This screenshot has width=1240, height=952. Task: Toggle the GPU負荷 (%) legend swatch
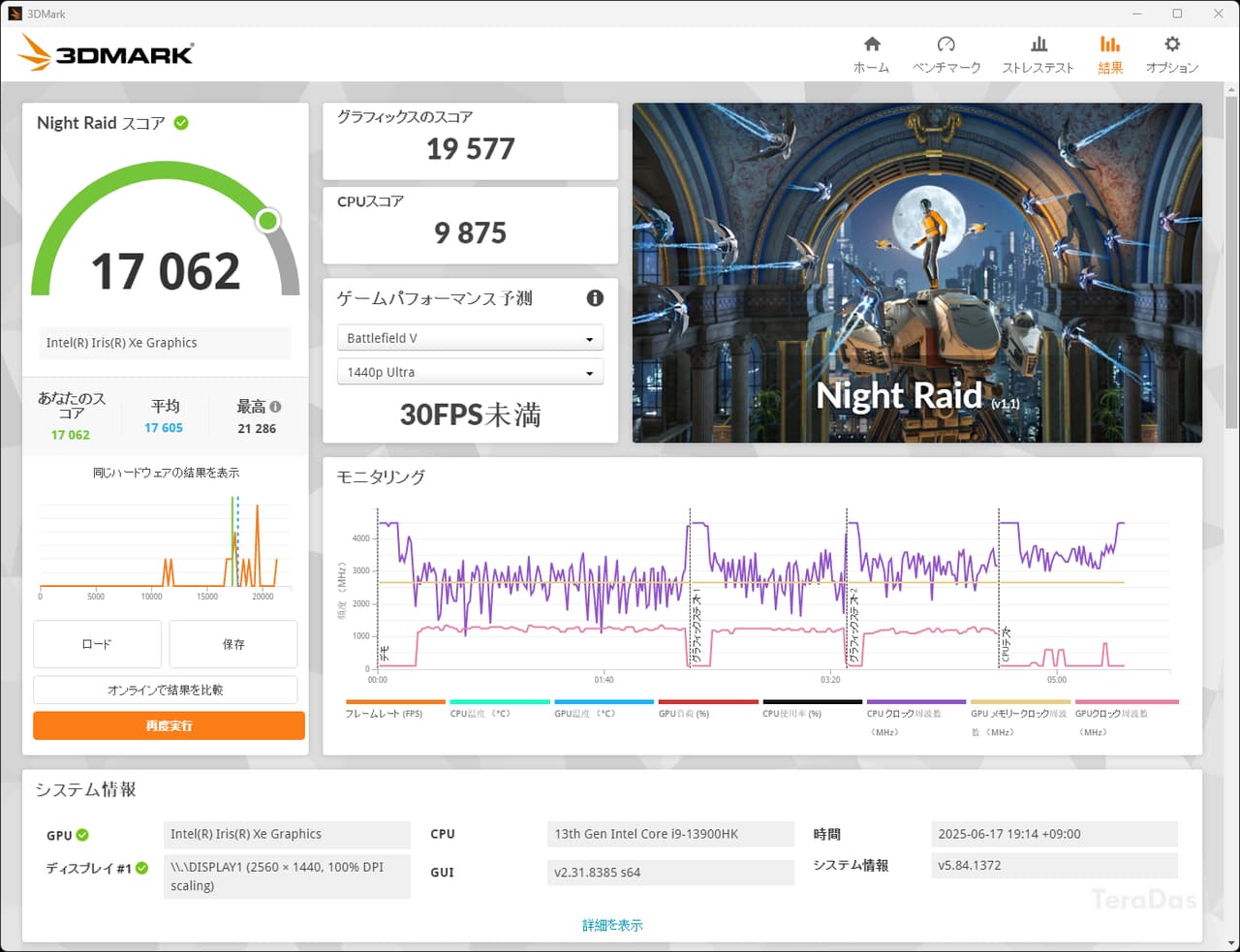coord(708,702)
